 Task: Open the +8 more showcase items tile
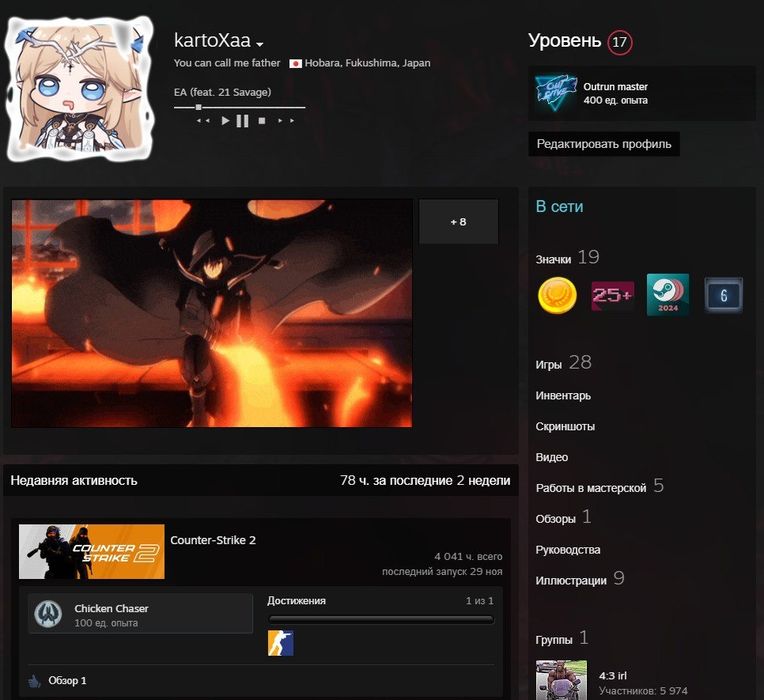(x=458, y=222)
